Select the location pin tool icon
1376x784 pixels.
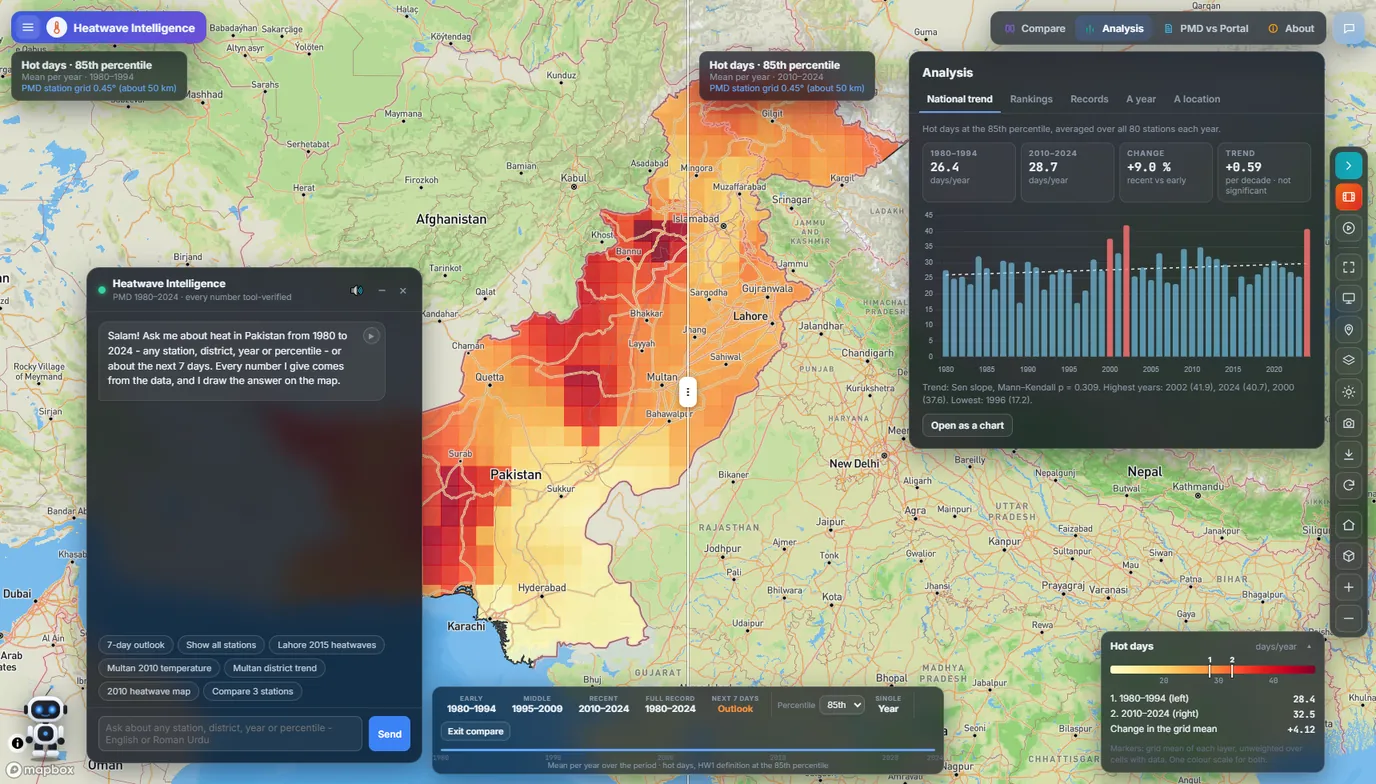1348,330
